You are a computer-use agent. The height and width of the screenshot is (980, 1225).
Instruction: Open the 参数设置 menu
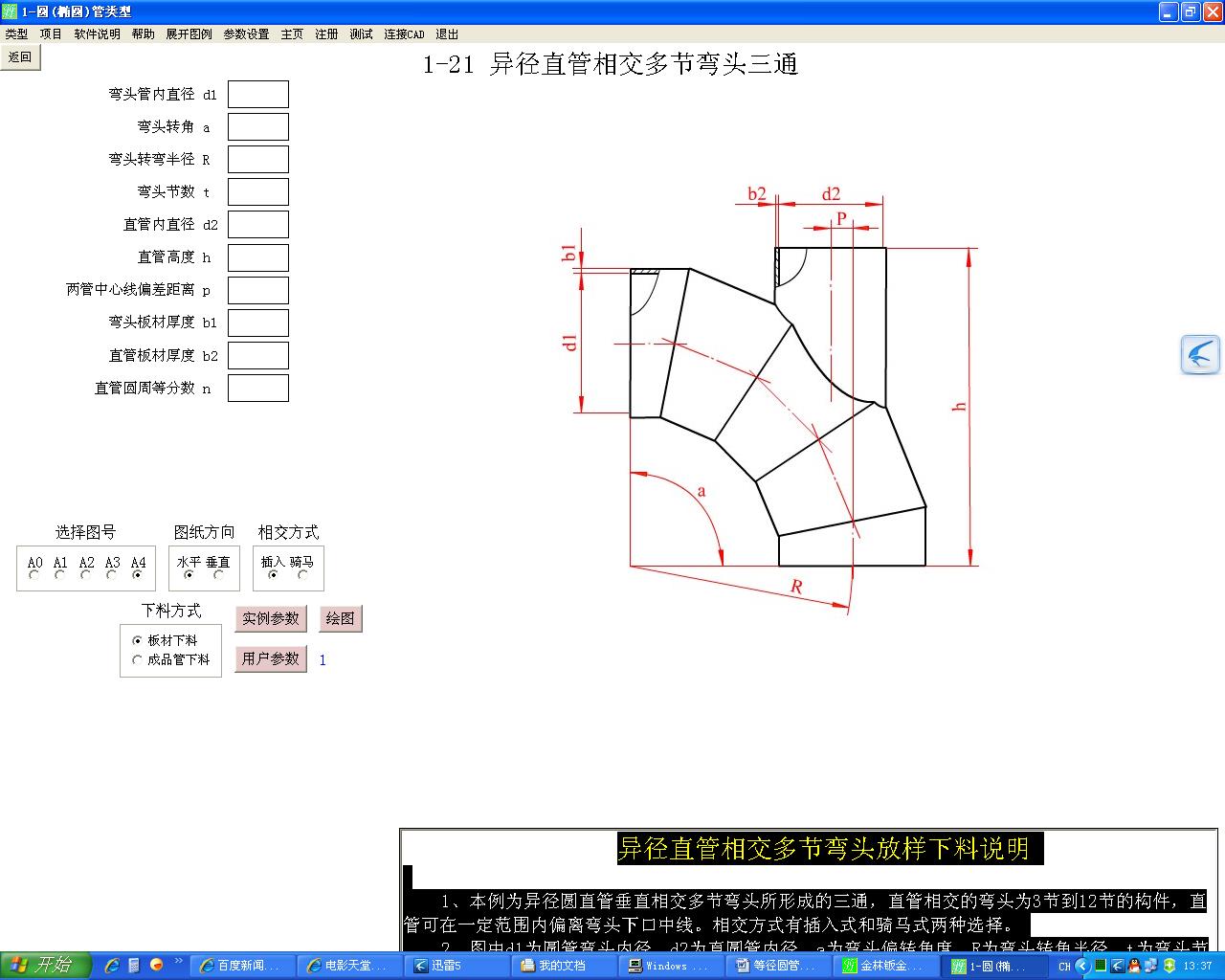246,33
